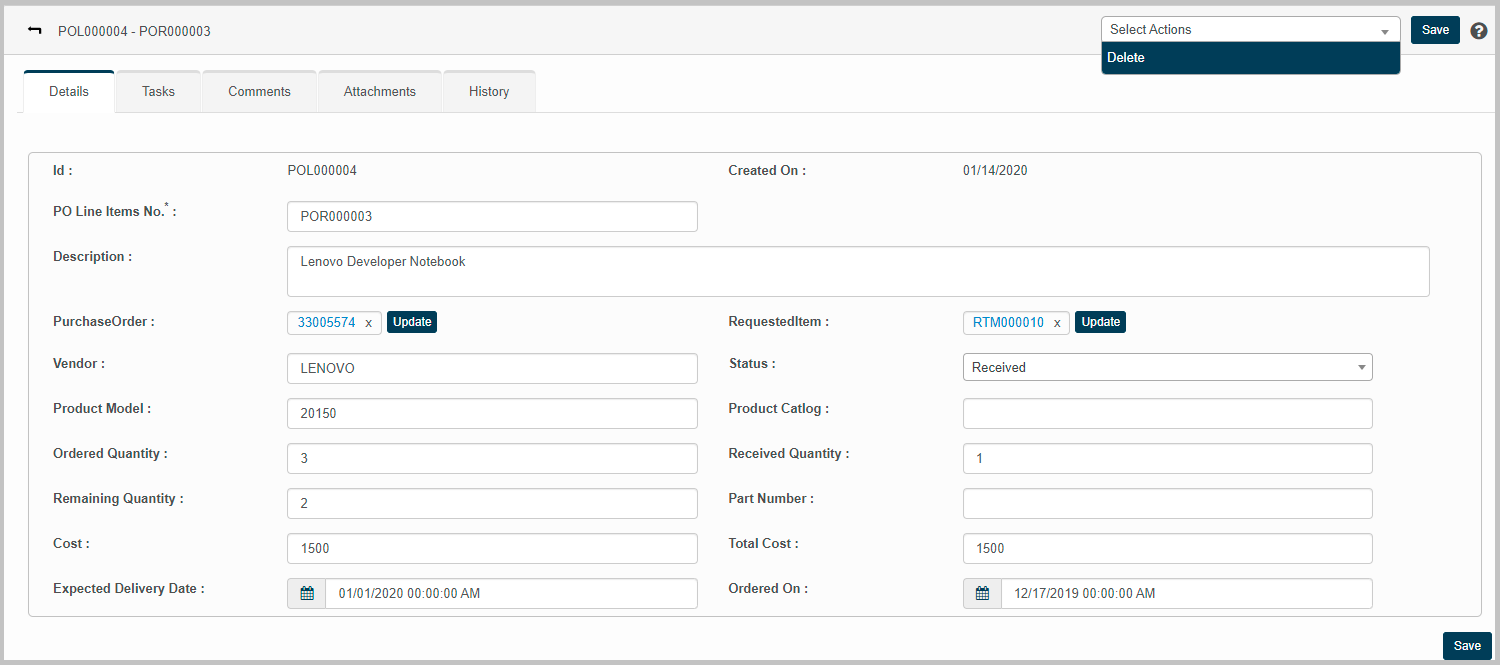Screen dimensions: 1500x665
Task: View the History tab
Action: [x=489, y=91]
